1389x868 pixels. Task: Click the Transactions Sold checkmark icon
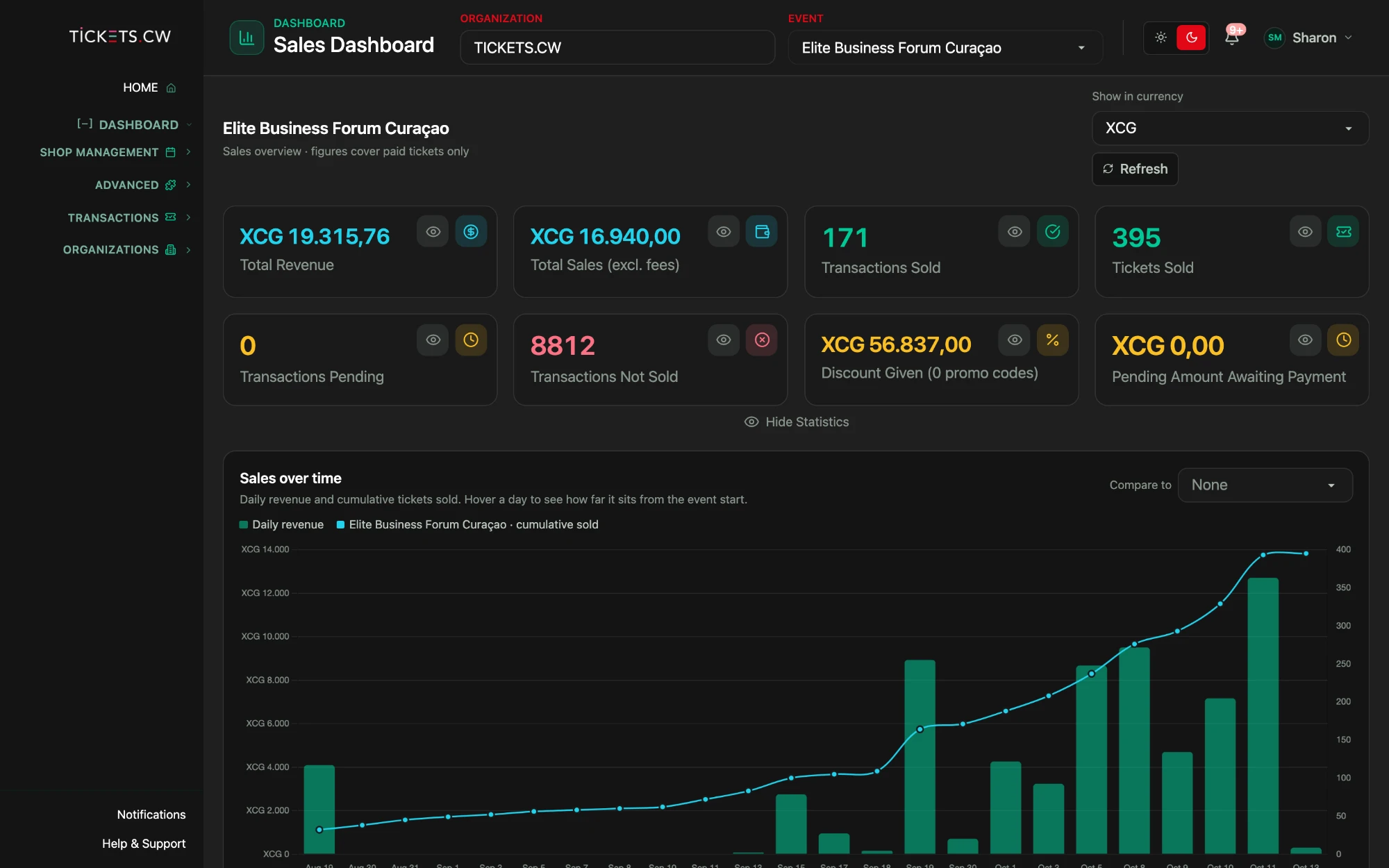click(1053, 232)
